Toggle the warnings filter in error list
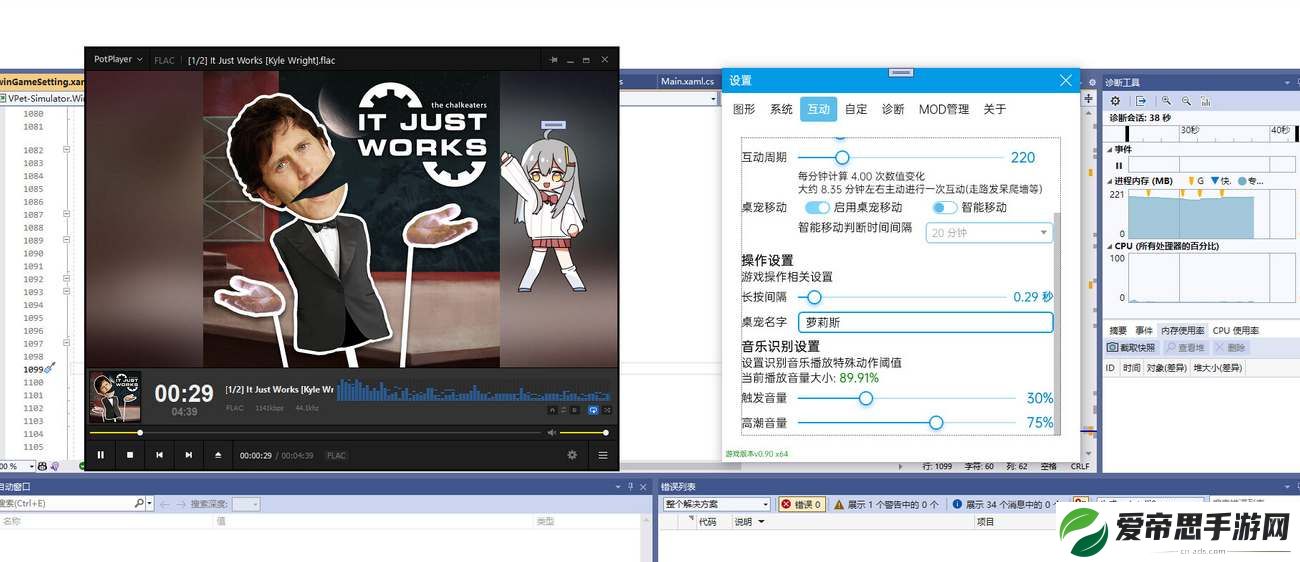Screen dimensions: 1300x562 (x=885, y=504)
